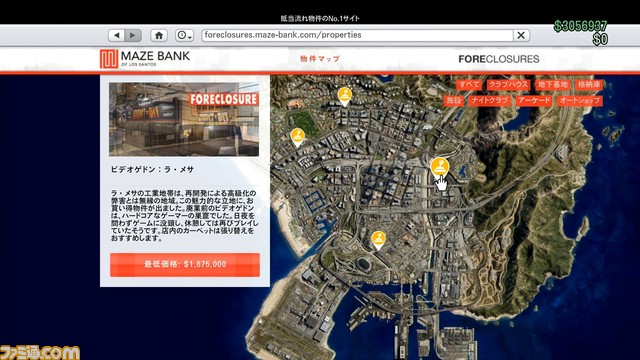Click the URL address bar field

357,35
